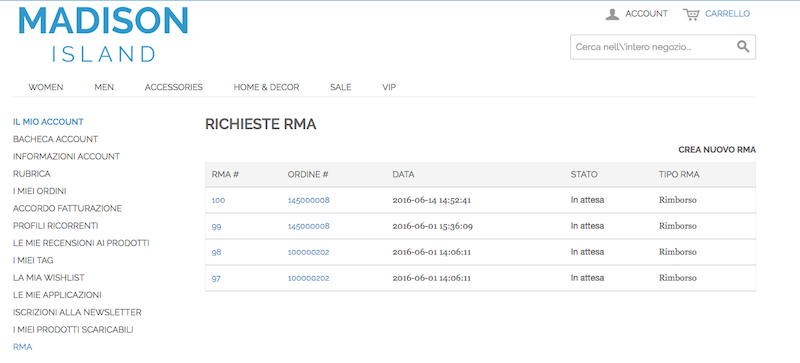Open the MEN menu

pyautogui.click(x=104, y=87)
